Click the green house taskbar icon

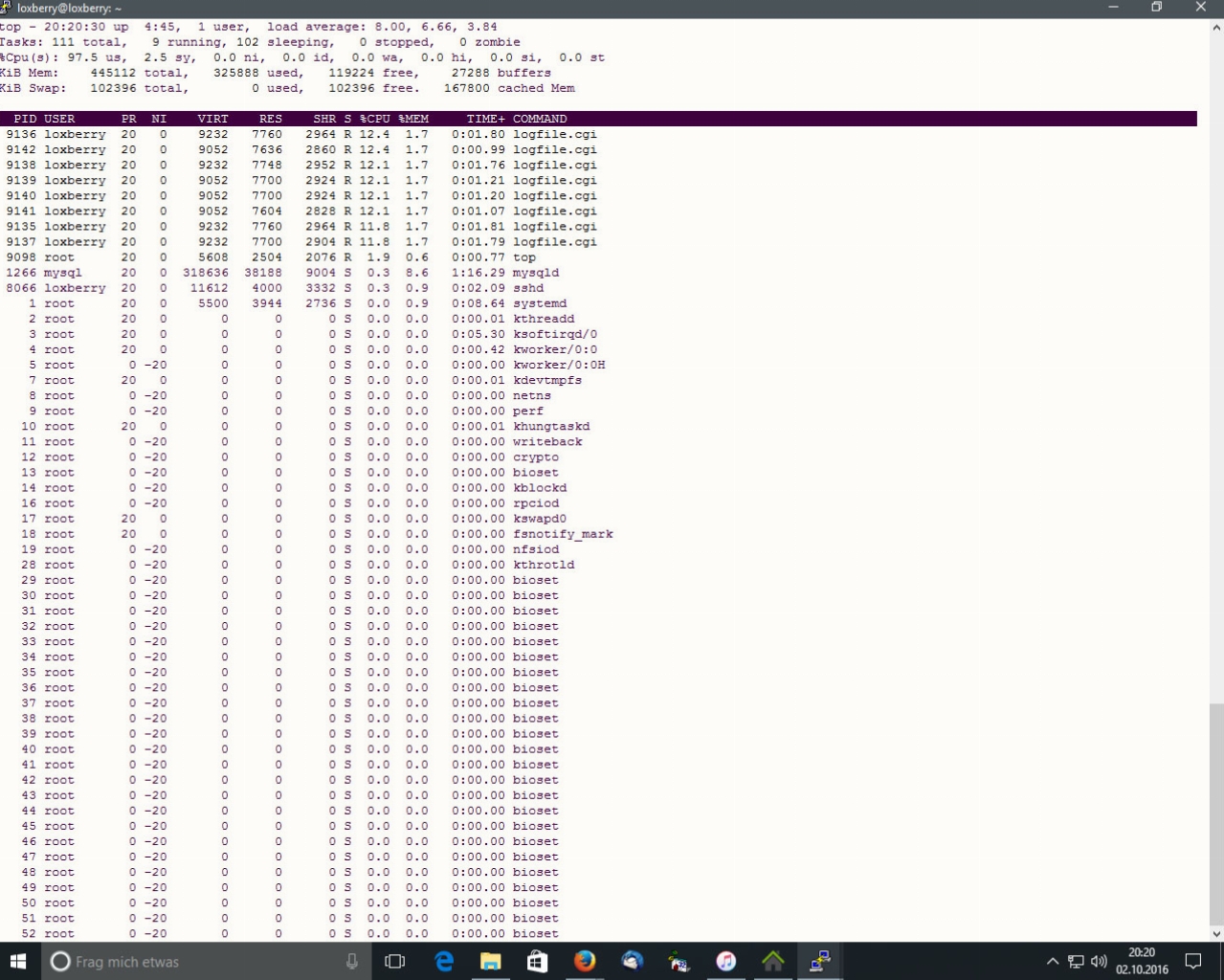tap(772, 961)
